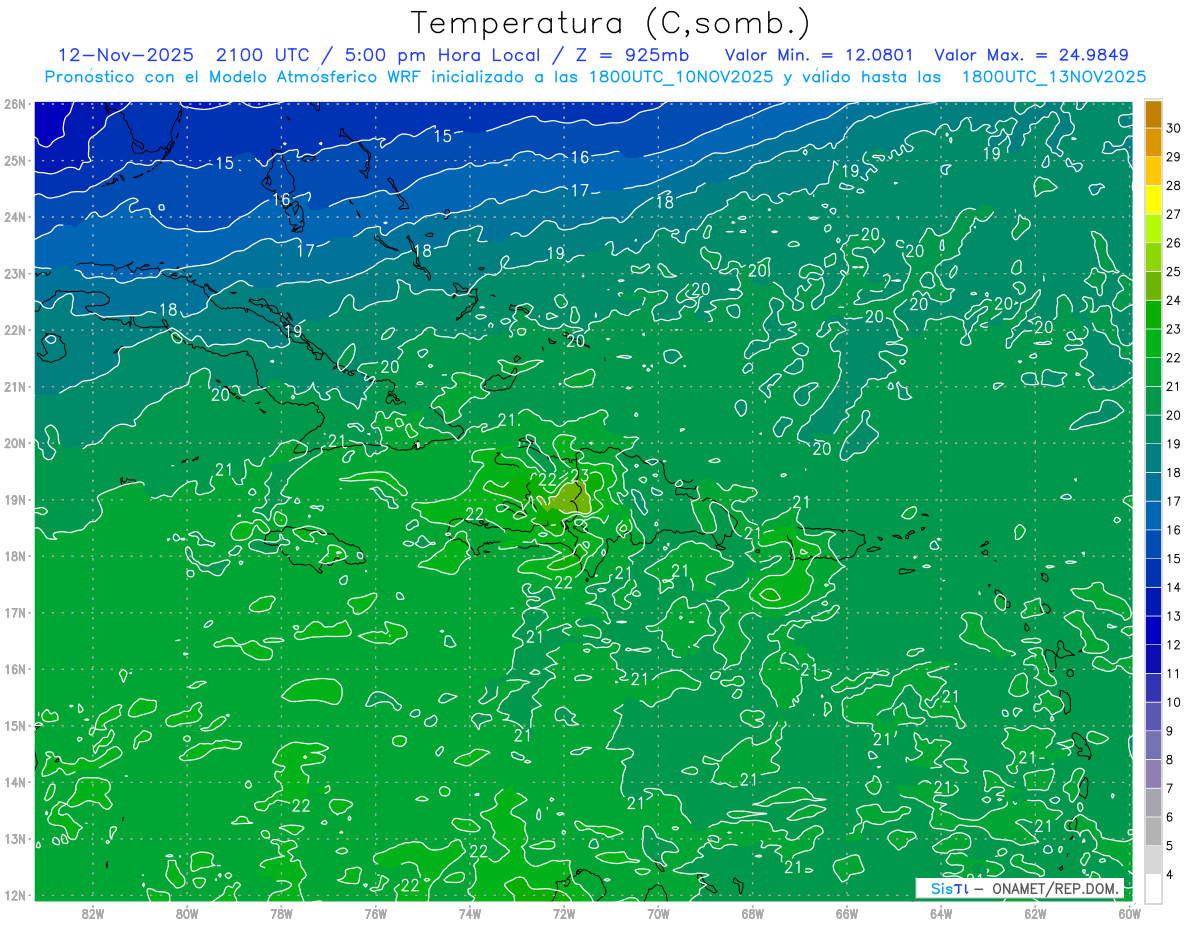Click the title 'Temperatura (C,somb.)'
This screenshot has height=927, width=1200.
(611, 24)
